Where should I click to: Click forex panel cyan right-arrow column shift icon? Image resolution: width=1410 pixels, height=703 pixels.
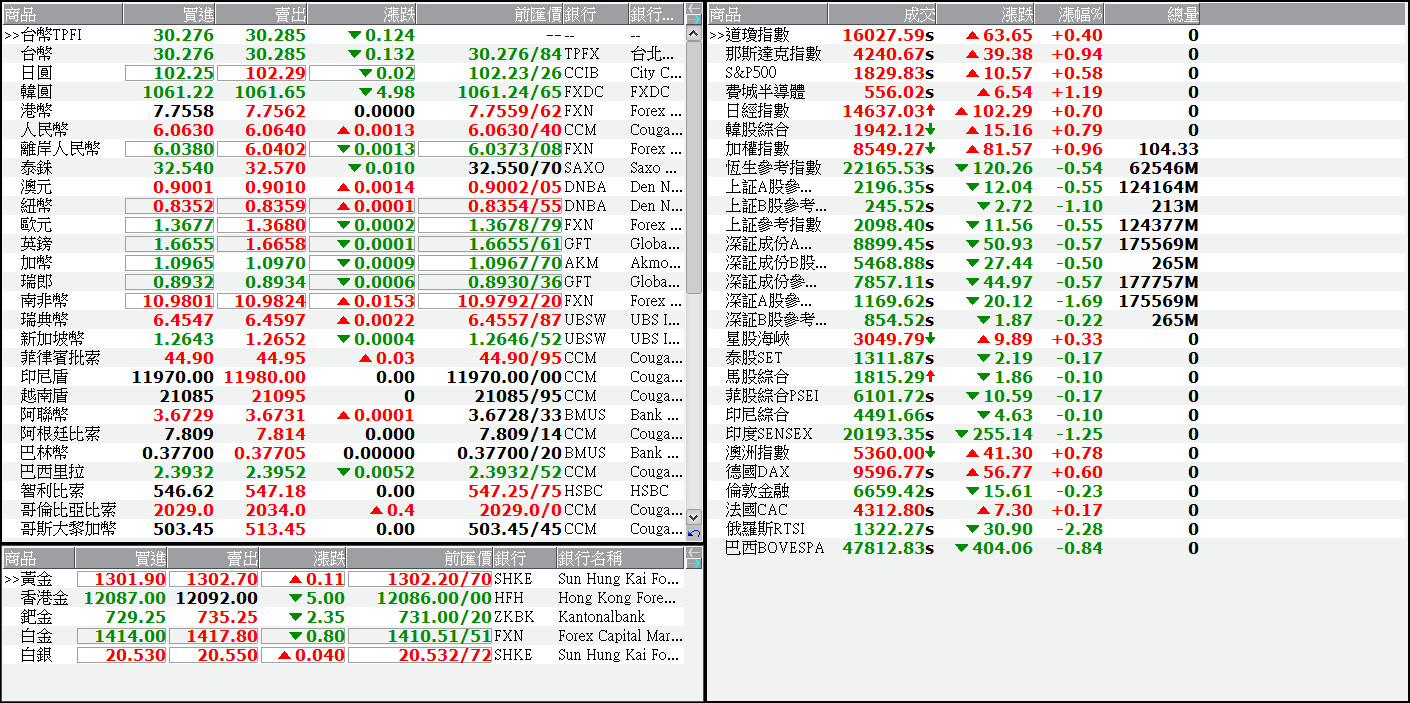(694, 19)
